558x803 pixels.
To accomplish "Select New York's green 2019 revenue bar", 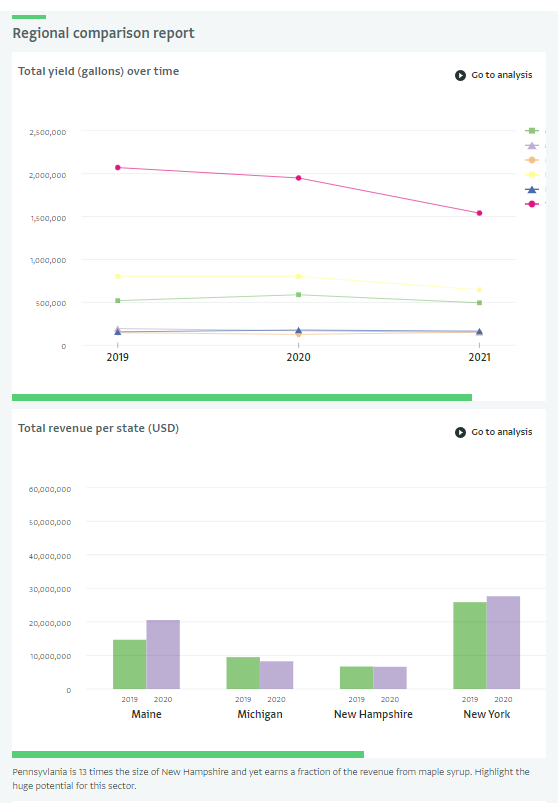I will pyautogui.click(x=469, y=645).
